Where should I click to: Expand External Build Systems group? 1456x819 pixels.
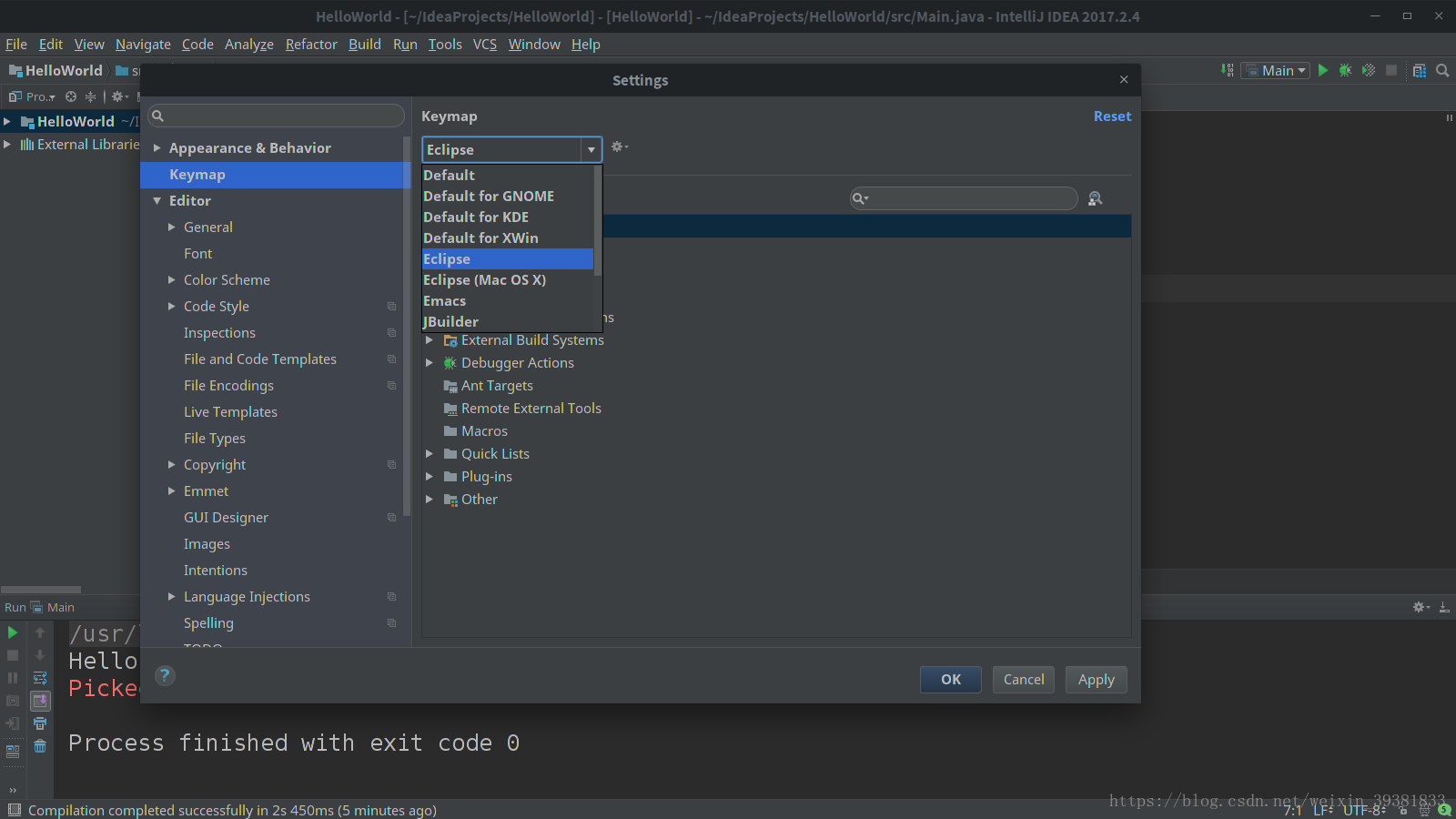(430, 340)
